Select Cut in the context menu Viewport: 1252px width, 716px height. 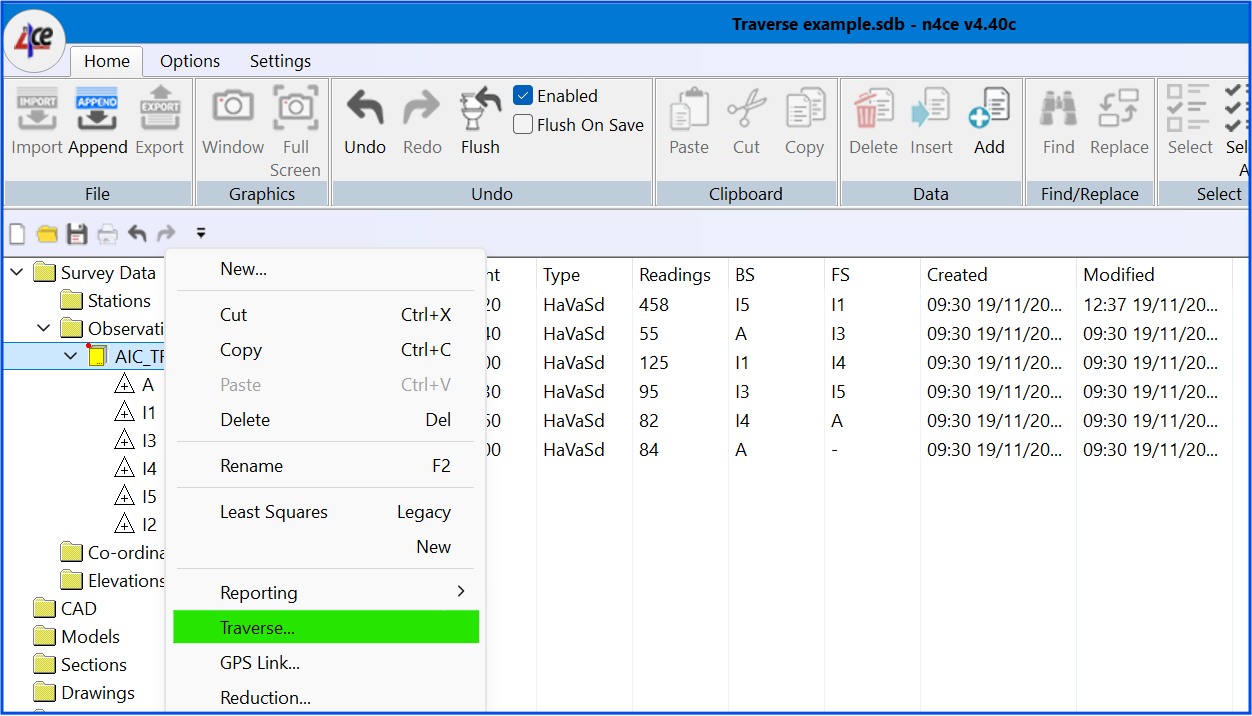(326, 315)
